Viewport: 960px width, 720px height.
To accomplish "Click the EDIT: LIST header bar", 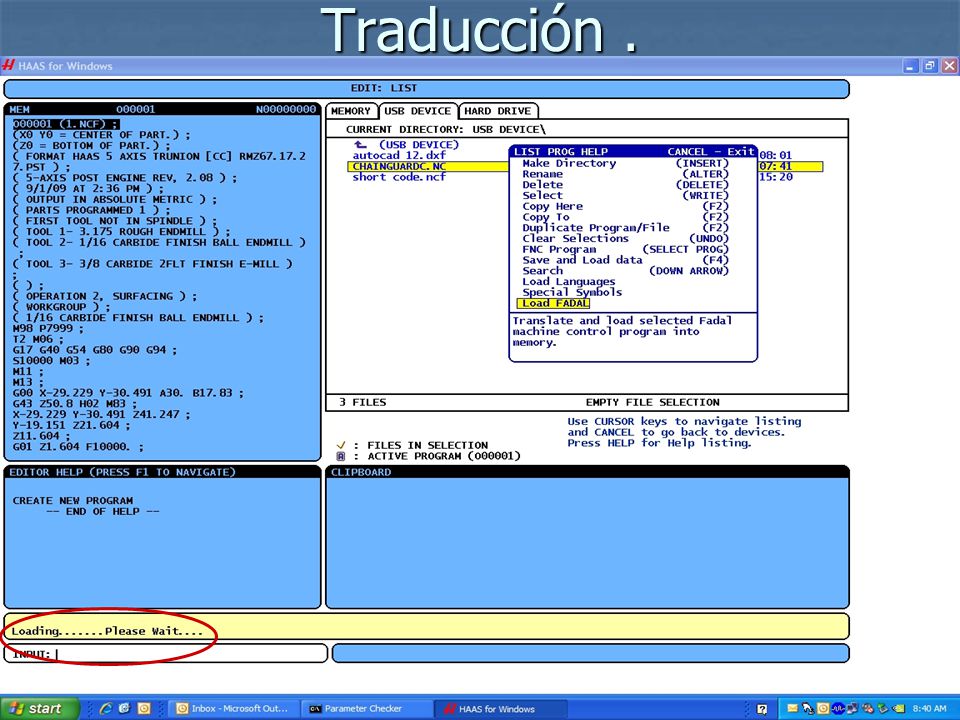I will [x=426, y=88].
